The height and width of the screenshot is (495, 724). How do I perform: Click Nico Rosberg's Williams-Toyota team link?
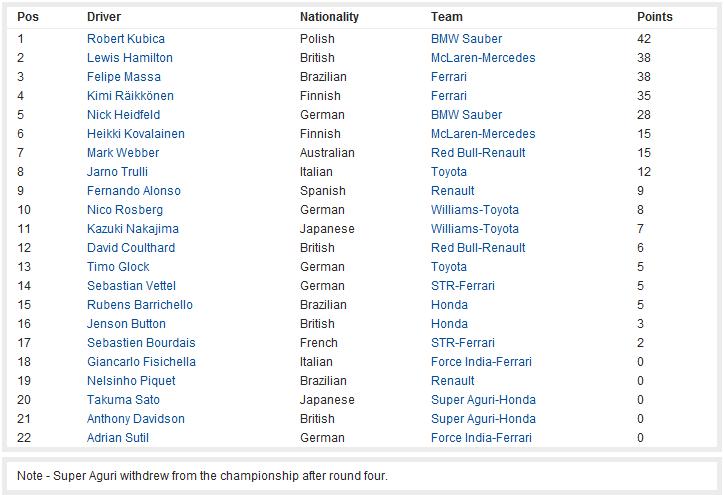click(x=475, y=210)
